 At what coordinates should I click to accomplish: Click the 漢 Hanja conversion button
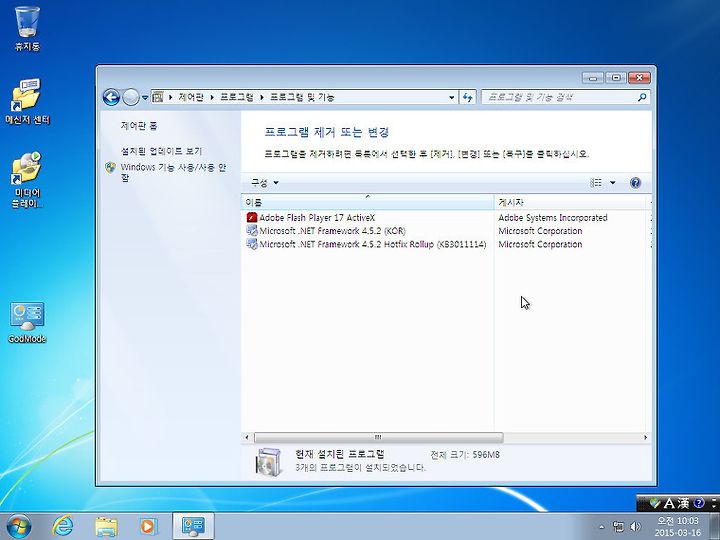click(683, 504)
